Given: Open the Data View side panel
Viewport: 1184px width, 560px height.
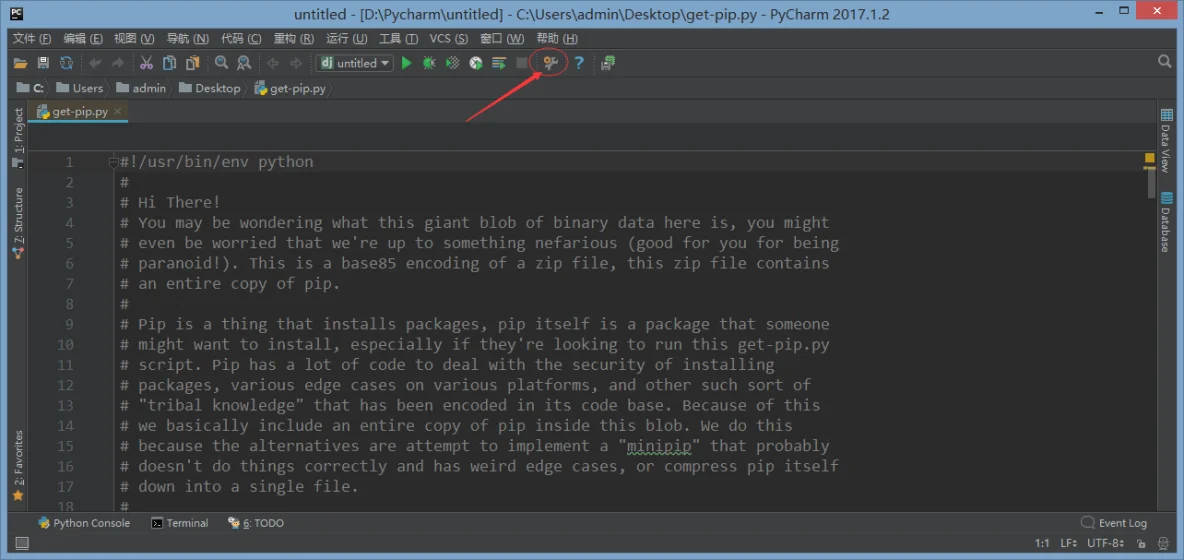Looking at the screenshot, I should pos(1167,140).
